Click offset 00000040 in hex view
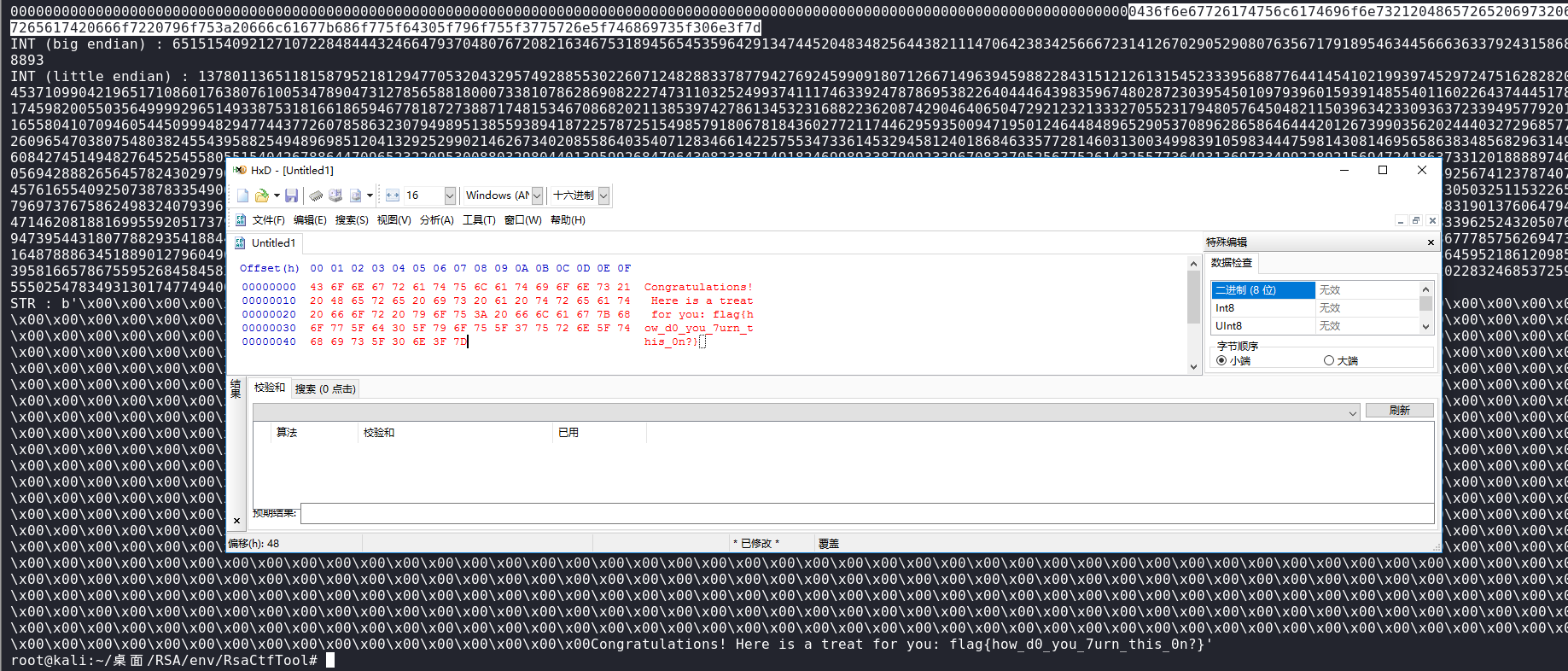This screenshot has width=1568, height=671. pos(269,341)
